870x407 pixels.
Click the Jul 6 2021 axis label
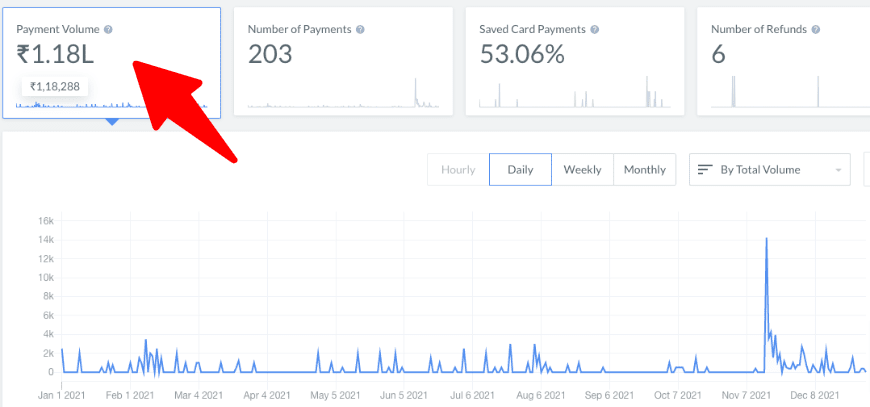(x=472, y=395)
